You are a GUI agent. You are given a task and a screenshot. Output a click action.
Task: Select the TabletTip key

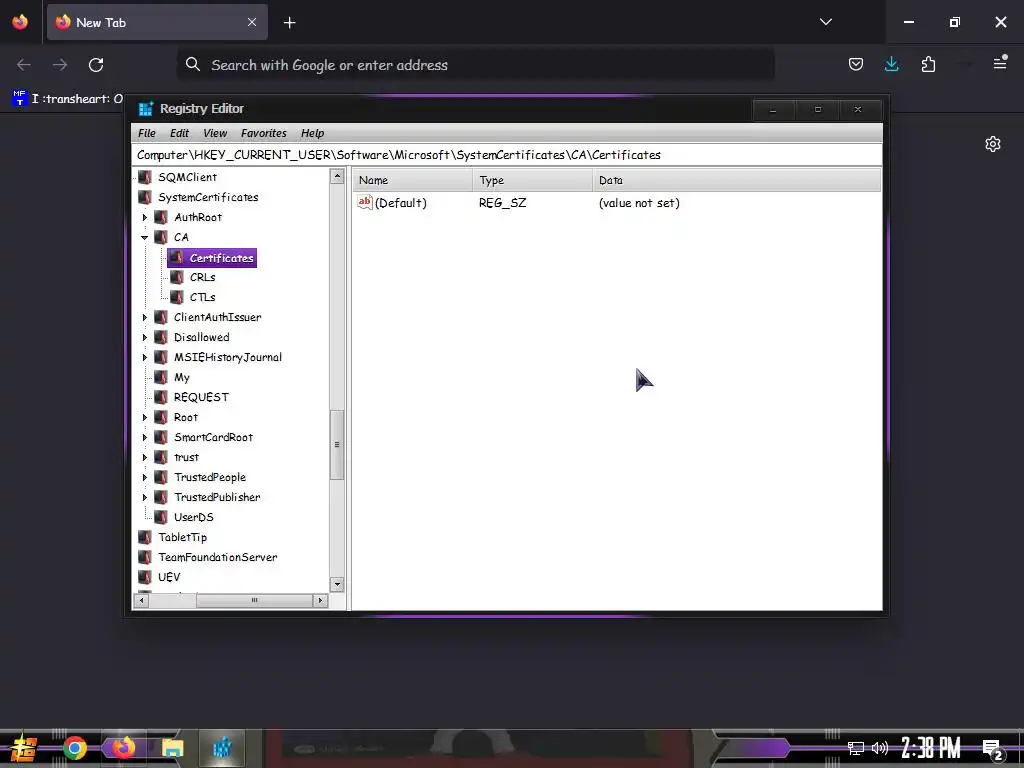182,537
